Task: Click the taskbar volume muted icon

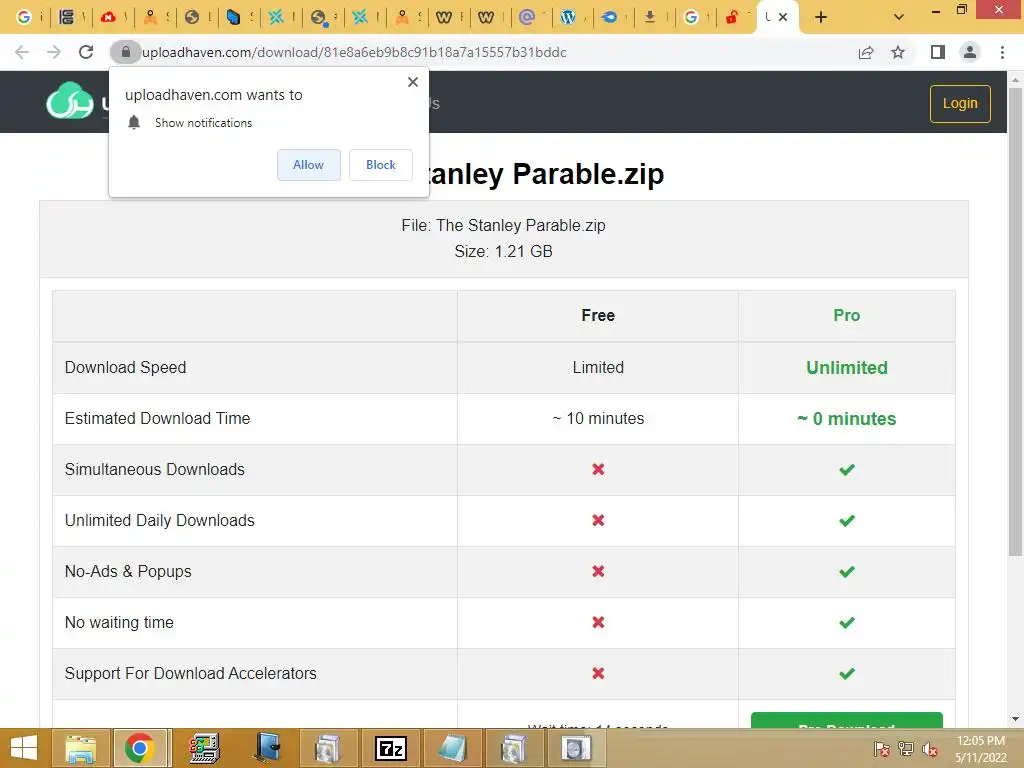Action: click(x=931, y=749)
